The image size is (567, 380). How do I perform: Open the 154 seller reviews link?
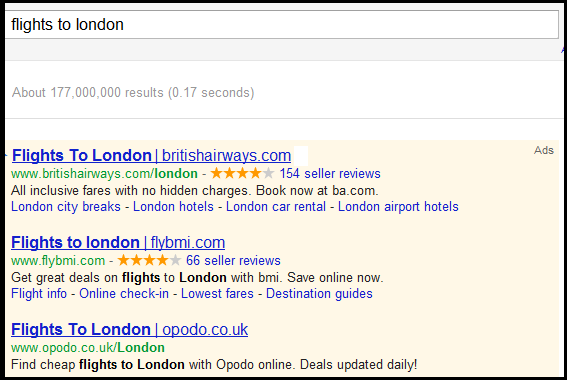pos(330,174)
